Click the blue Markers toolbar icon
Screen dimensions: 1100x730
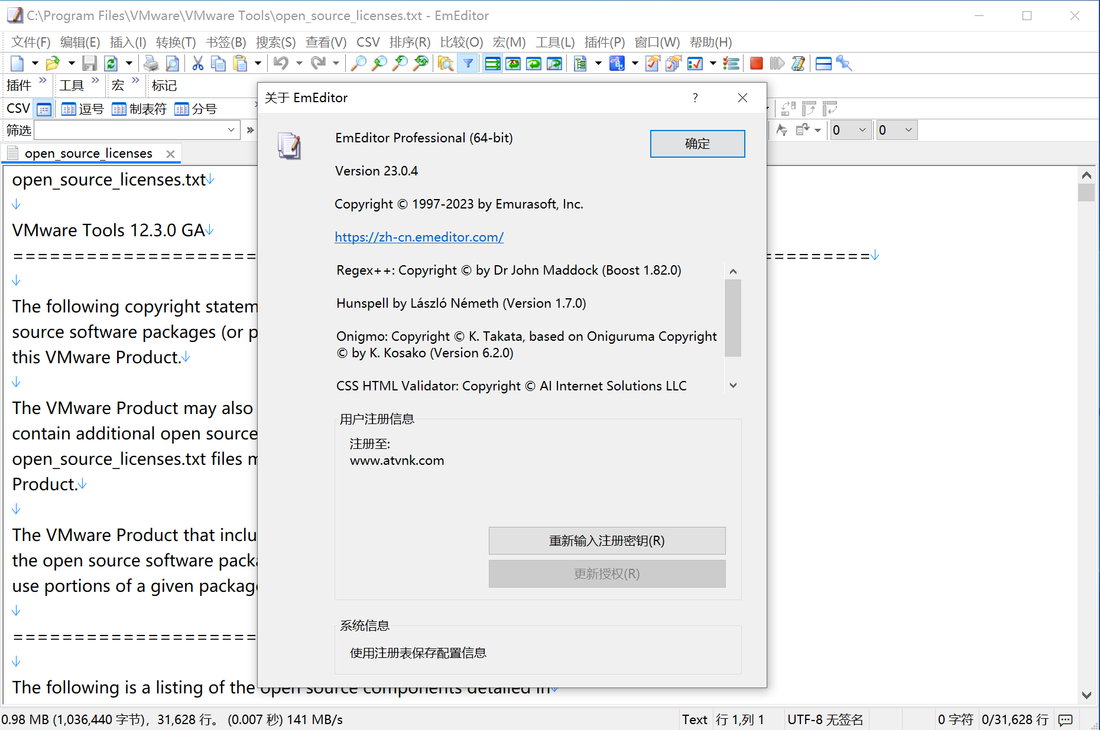pos(617,64)
